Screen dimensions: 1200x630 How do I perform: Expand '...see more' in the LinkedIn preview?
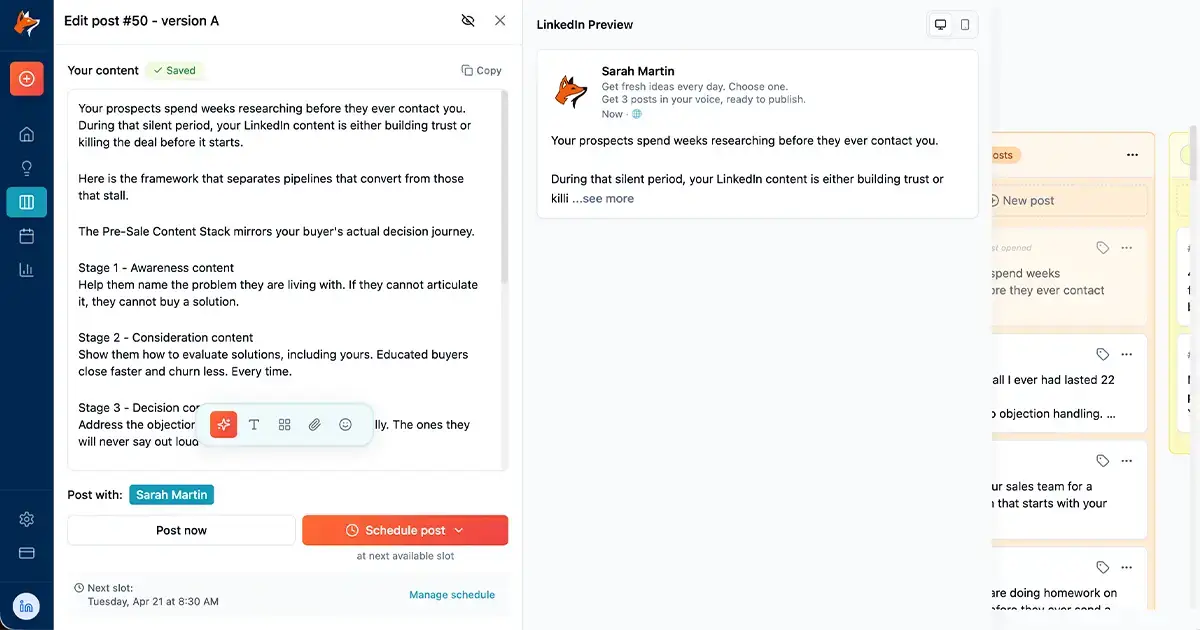point(603,198)
